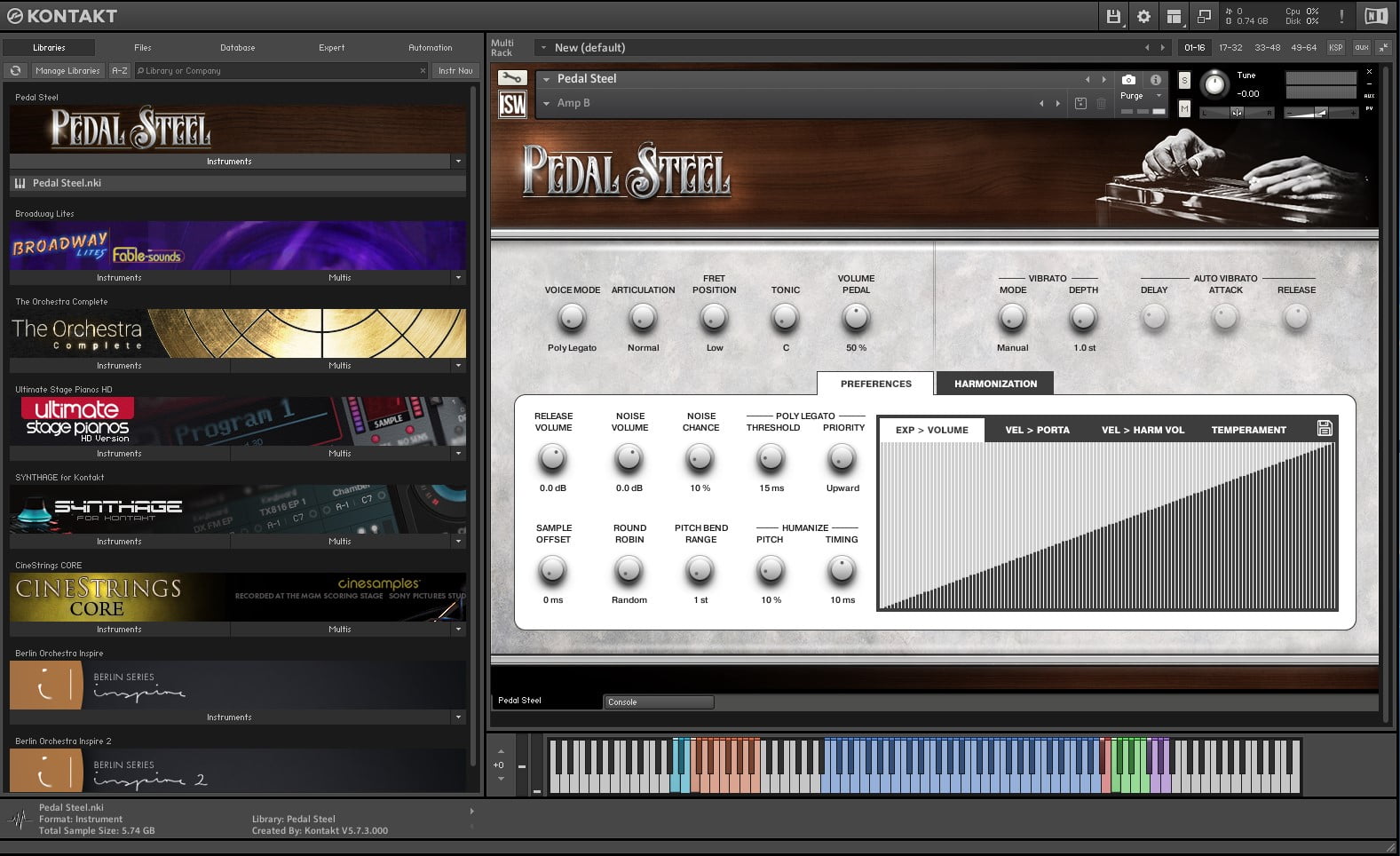The image size is (1400, 856).
Task: Go to the next Pedal Steel instrument arrow
Action: click(1103, 79)
